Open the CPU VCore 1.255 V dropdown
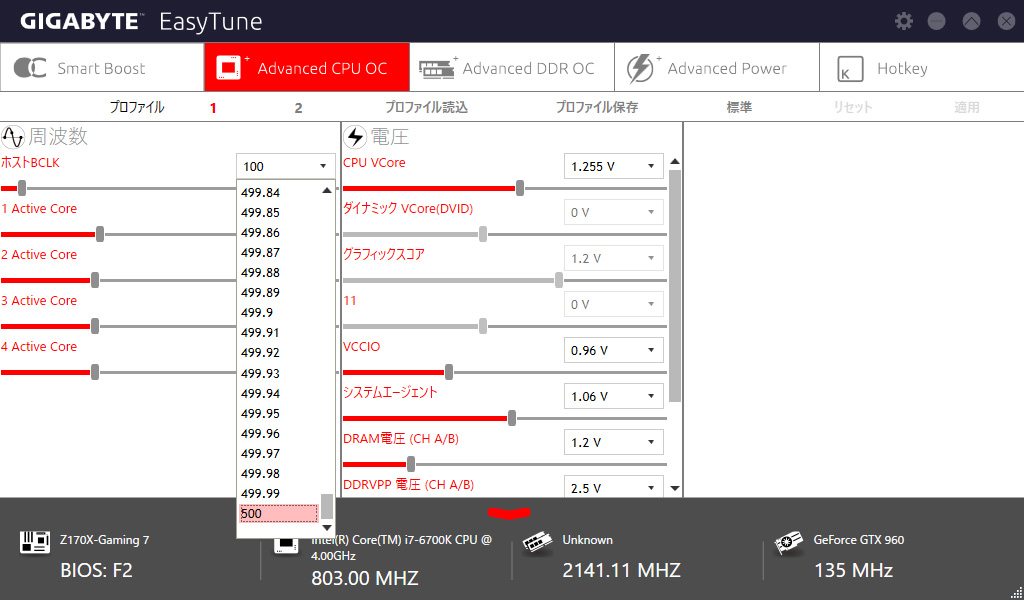Image resolution: width=1024 pixels, height=600 pixels. coord(613,166)
